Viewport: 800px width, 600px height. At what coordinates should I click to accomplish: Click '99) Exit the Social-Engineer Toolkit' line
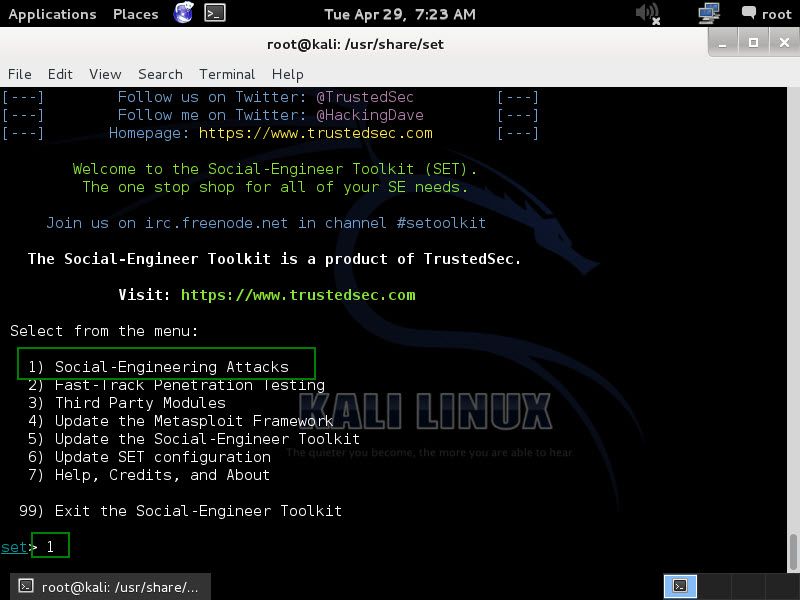(180, 511)
